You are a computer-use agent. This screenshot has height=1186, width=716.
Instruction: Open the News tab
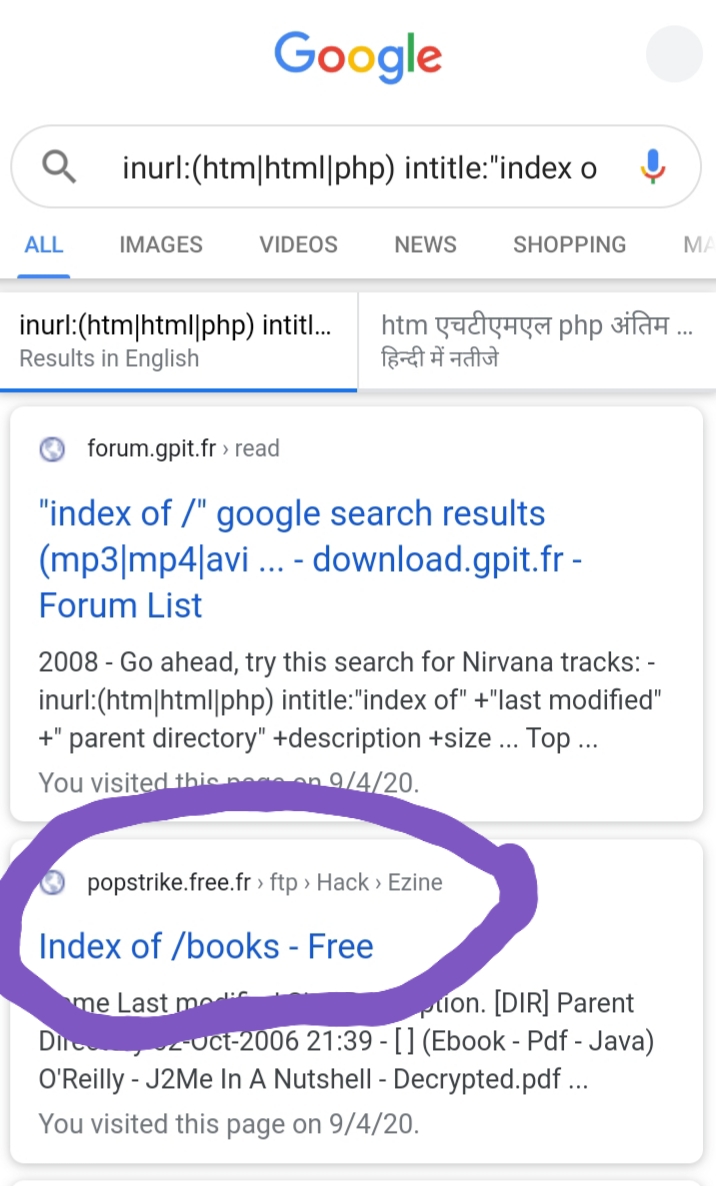[425, 245]
